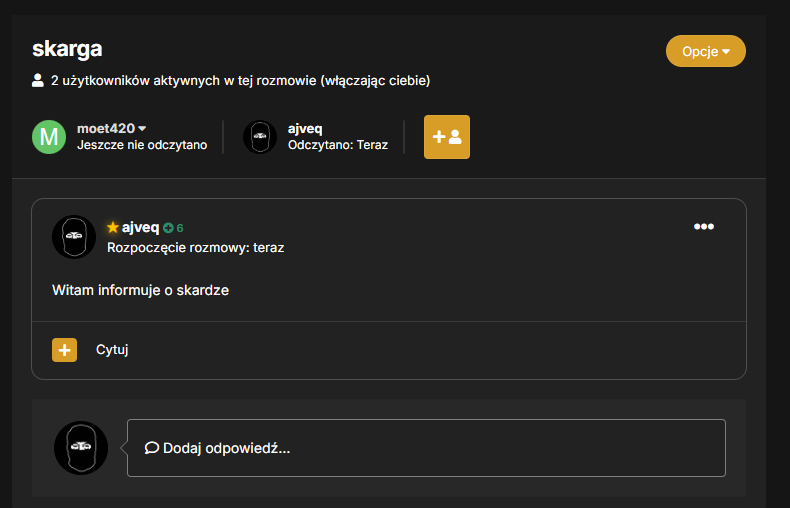Click the green reputation badge showing 6
The image size is (790, 508).
tap(173, 228)
